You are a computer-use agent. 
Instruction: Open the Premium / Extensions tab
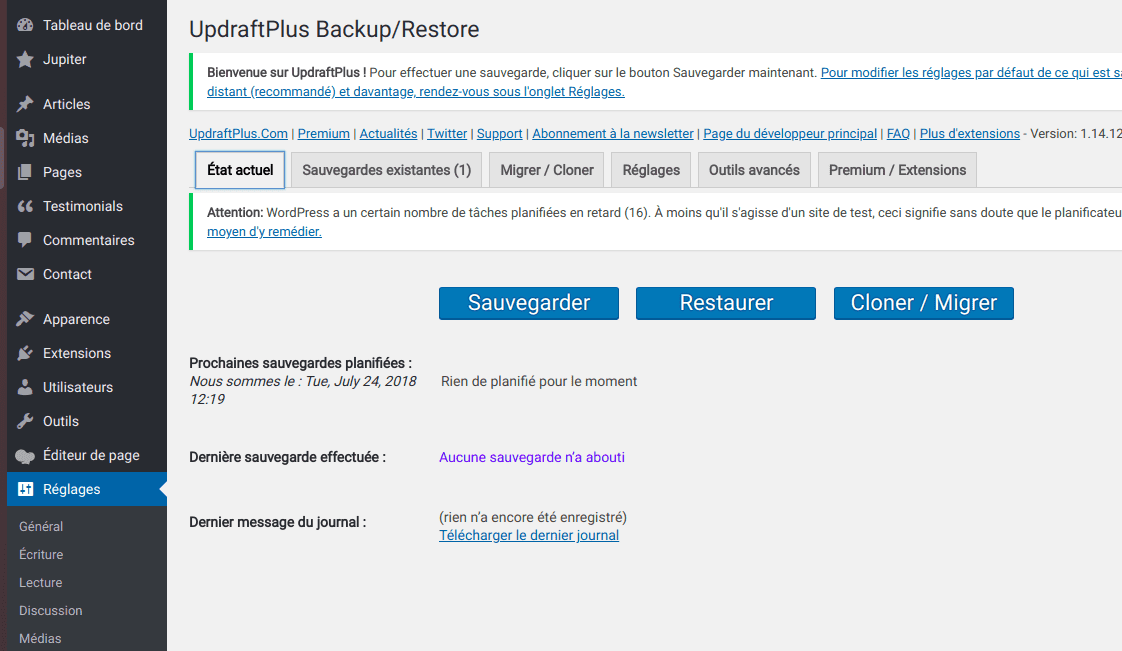(x=897, y=170)
